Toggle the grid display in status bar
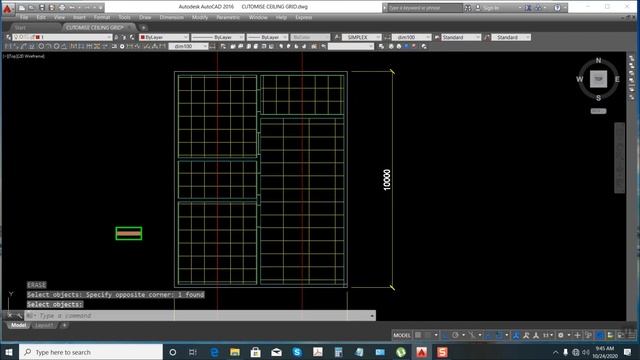This screenshot has height=360, width=640. point(418,335)
